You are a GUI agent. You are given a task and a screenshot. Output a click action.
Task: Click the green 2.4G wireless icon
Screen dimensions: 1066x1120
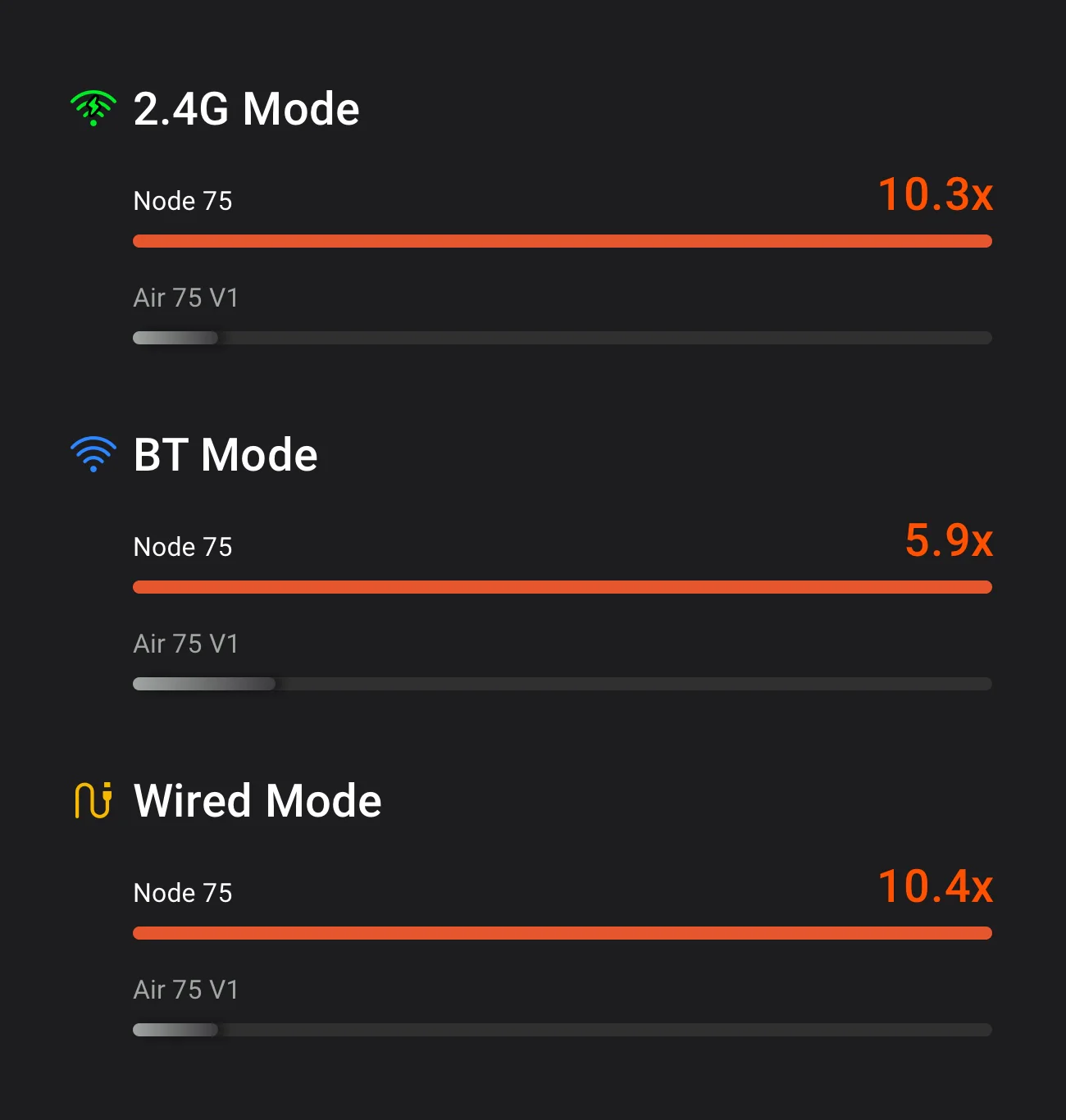(93, 108)
